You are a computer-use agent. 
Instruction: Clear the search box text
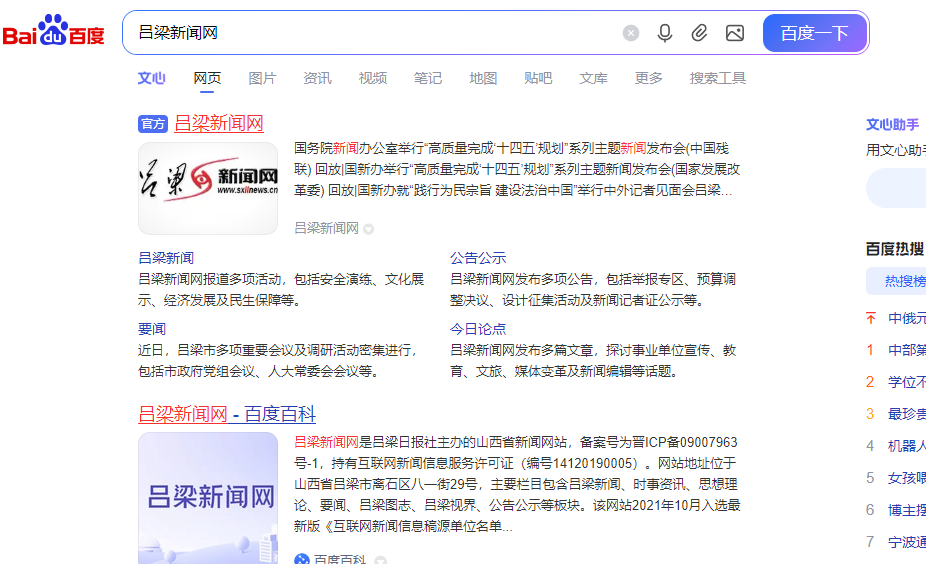coord(631,33)
